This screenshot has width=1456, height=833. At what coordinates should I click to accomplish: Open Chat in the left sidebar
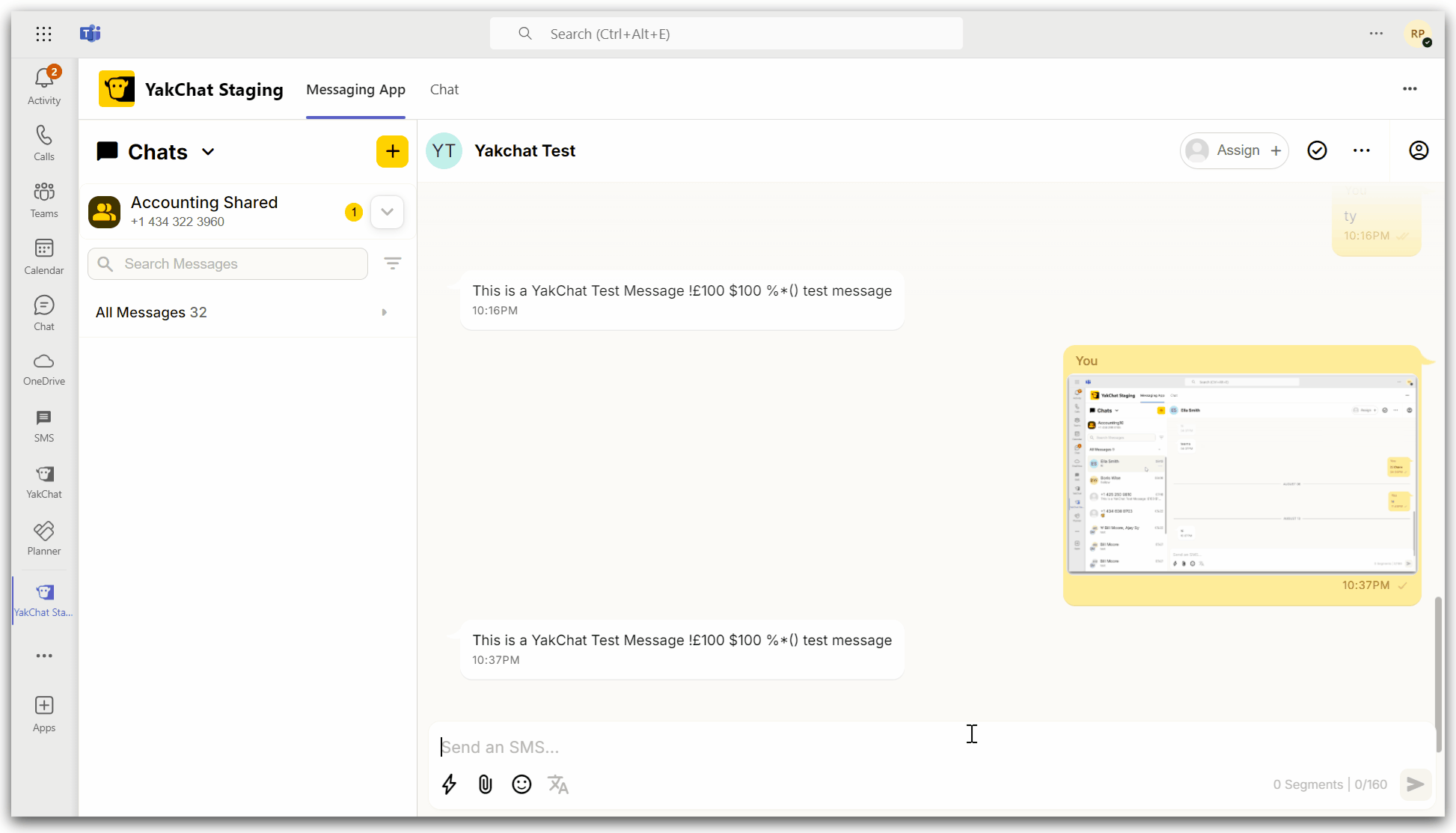coord(44,313)
